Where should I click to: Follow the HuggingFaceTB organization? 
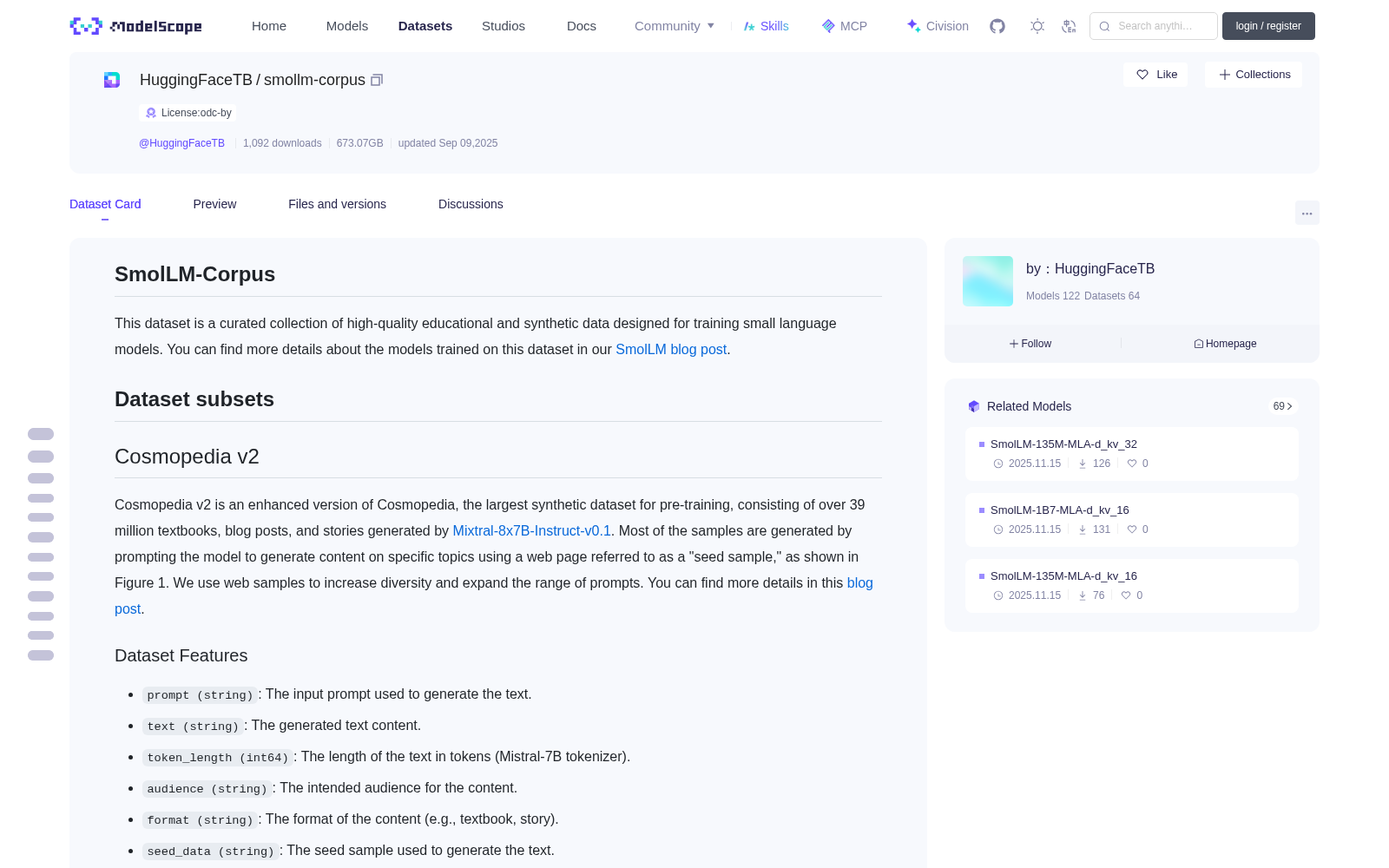tap(1030, 344)
